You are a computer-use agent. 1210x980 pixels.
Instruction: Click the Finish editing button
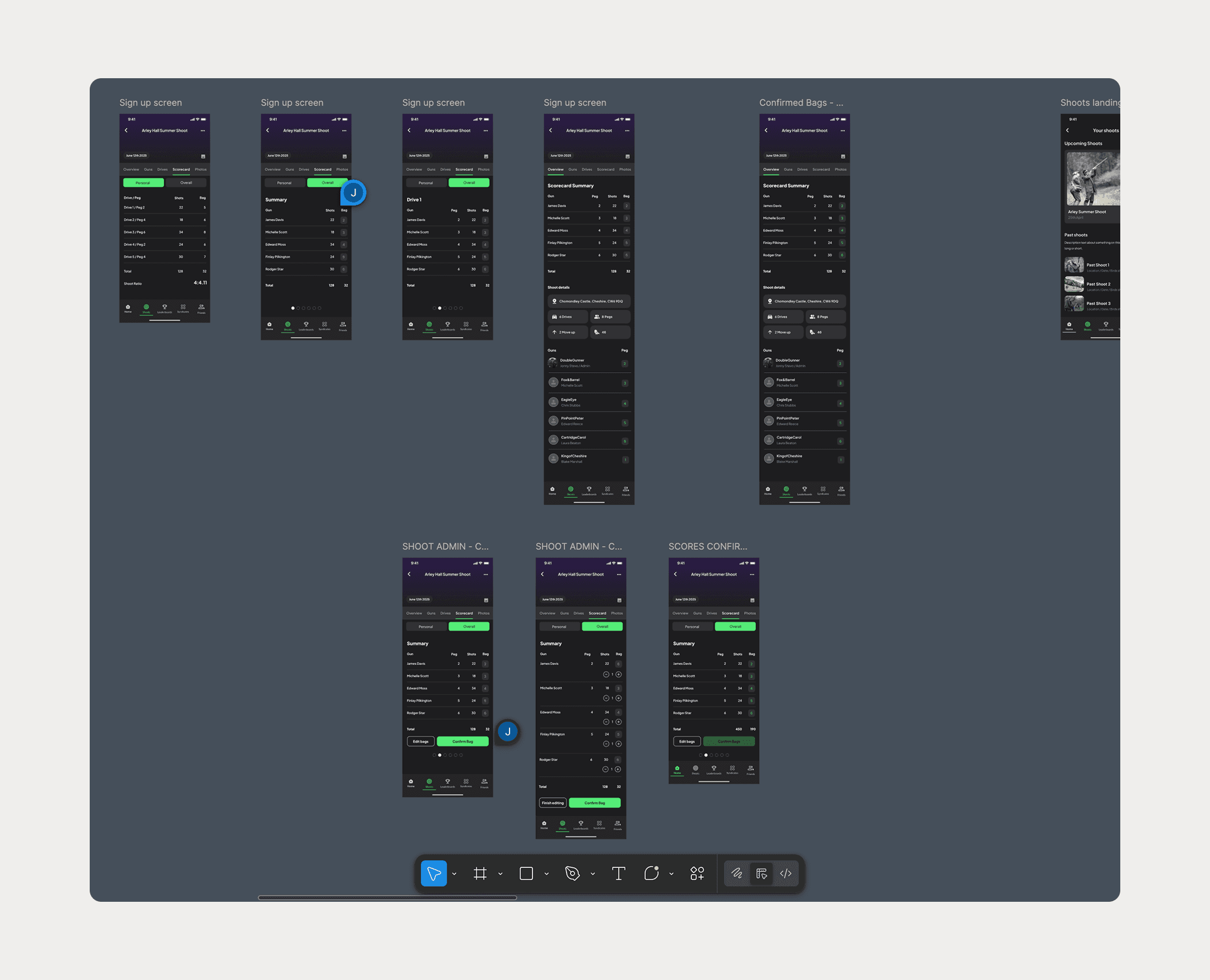point(553,803)
